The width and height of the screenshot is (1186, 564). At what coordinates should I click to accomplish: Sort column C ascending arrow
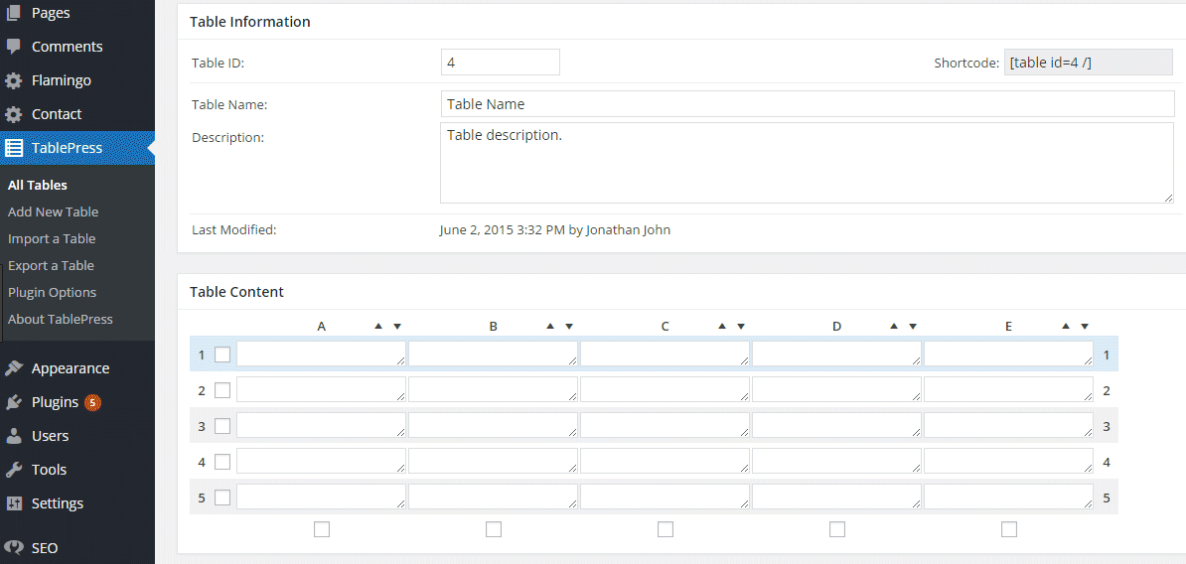coord(722,327)
